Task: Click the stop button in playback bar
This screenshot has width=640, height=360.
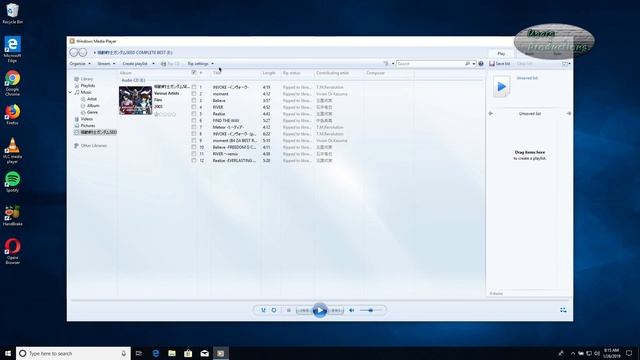Action: click(x=289, y=310)
